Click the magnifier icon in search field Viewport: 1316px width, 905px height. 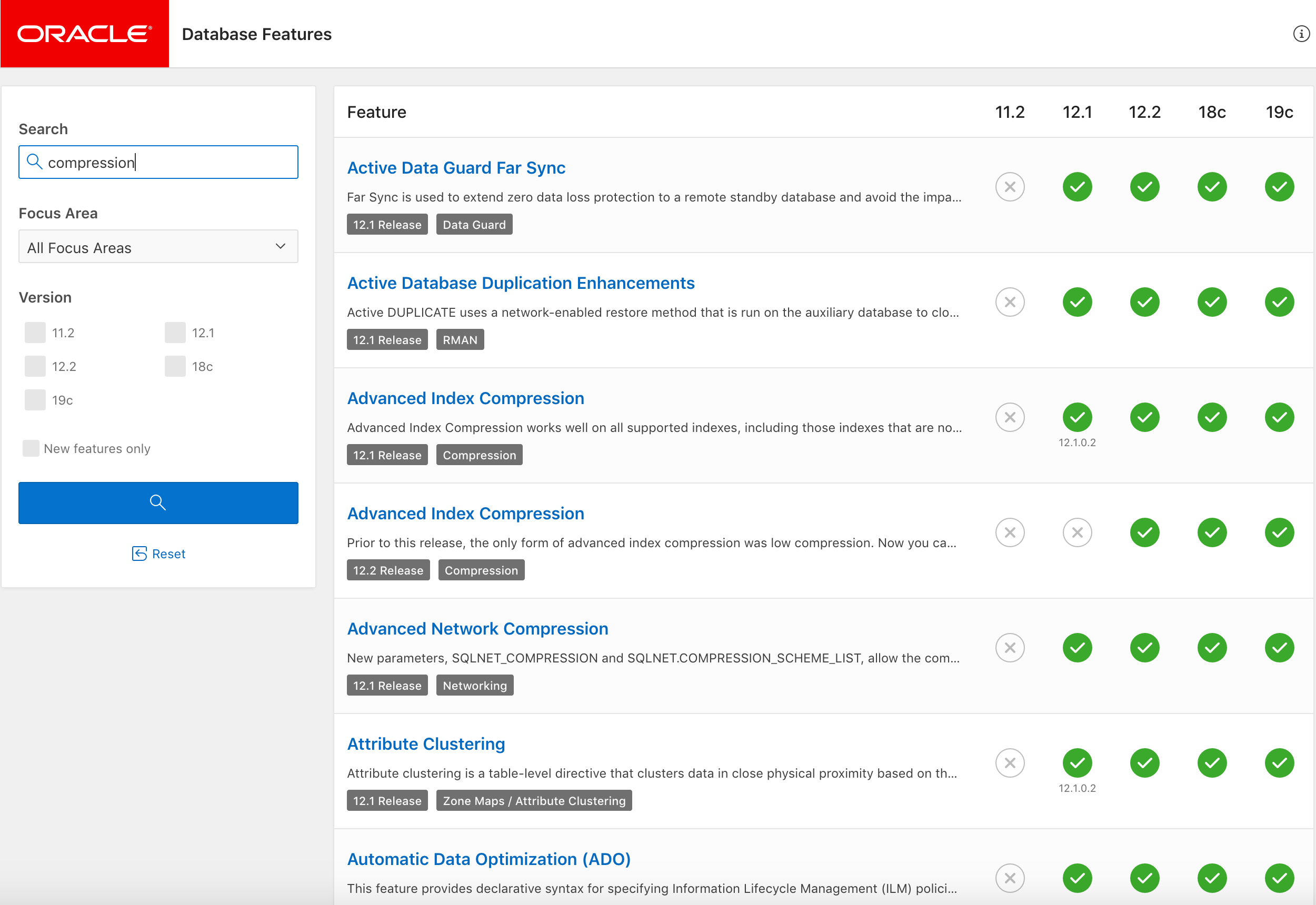[x=35, y=162]
